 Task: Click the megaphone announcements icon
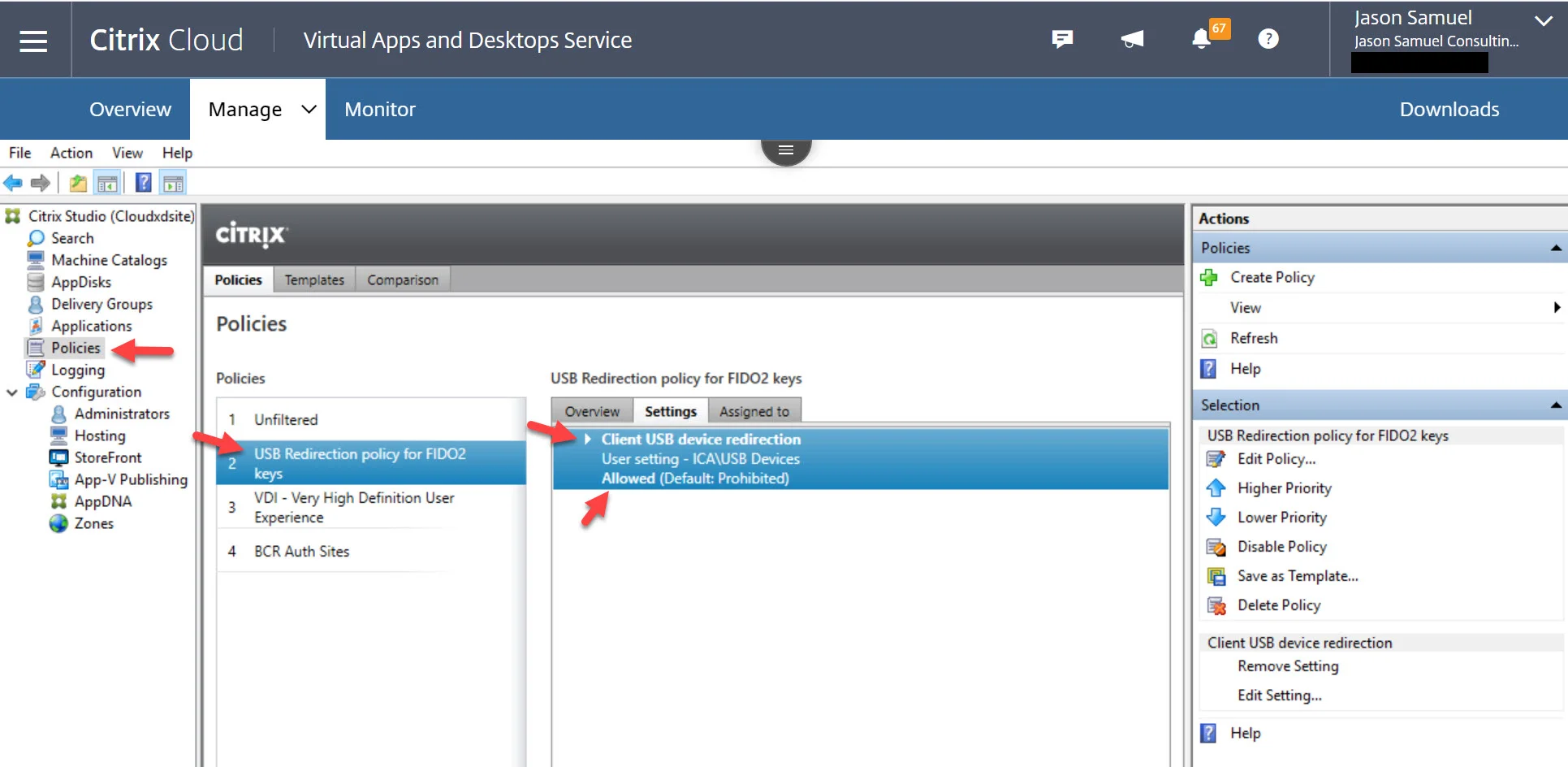click(x=1132, y=39)
